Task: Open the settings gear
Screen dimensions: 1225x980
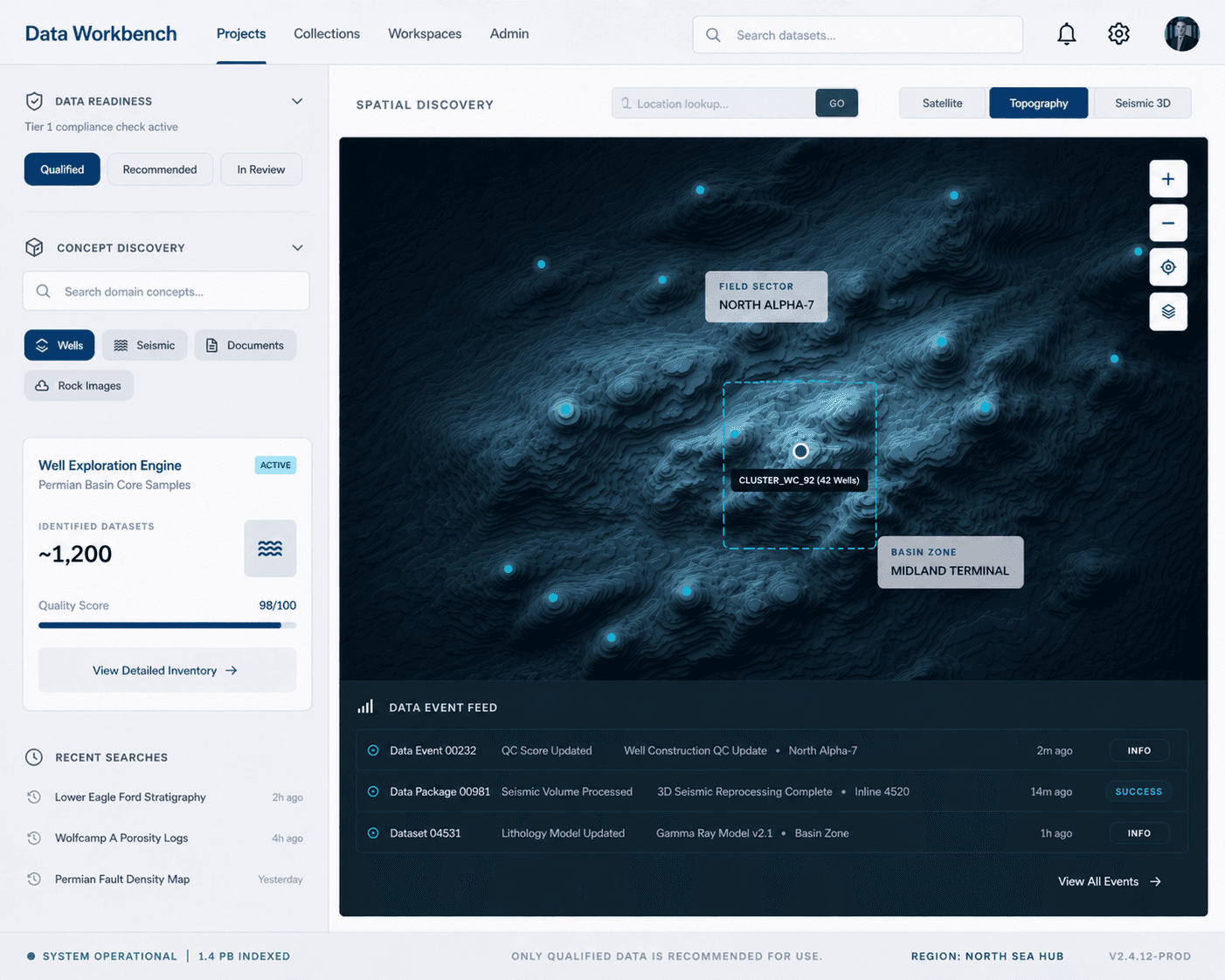Action: [x=1118, y=34]
